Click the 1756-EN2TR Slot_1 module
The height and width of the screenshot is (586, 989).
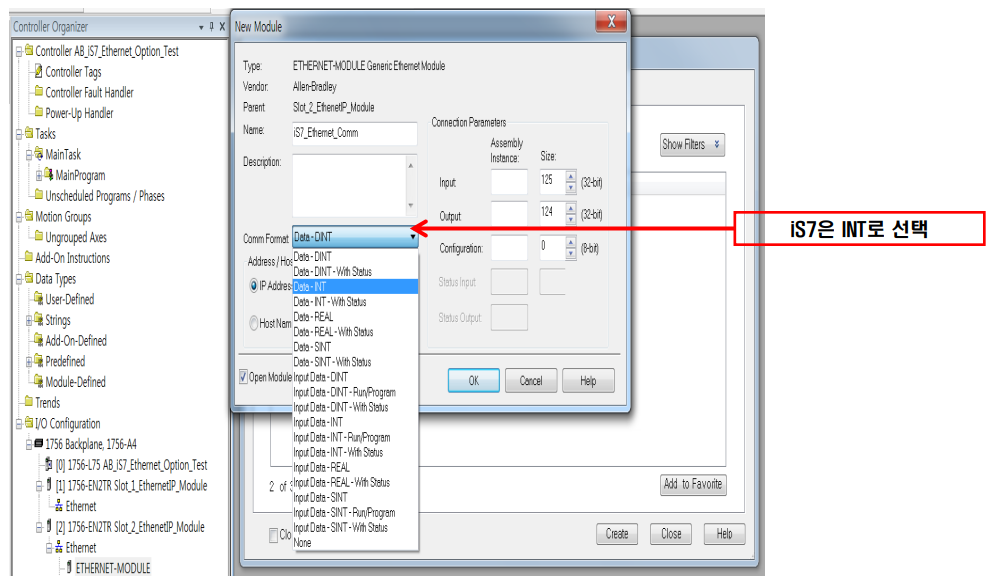[x=133, y=485]
